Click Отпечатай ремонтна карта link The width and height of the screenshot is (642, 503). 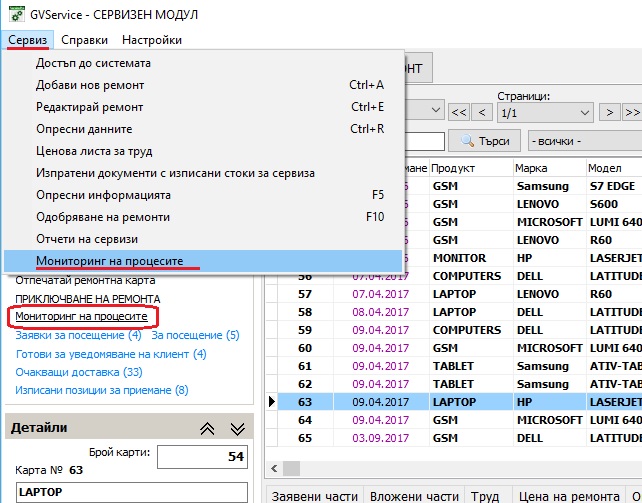[x=85, y=281]
